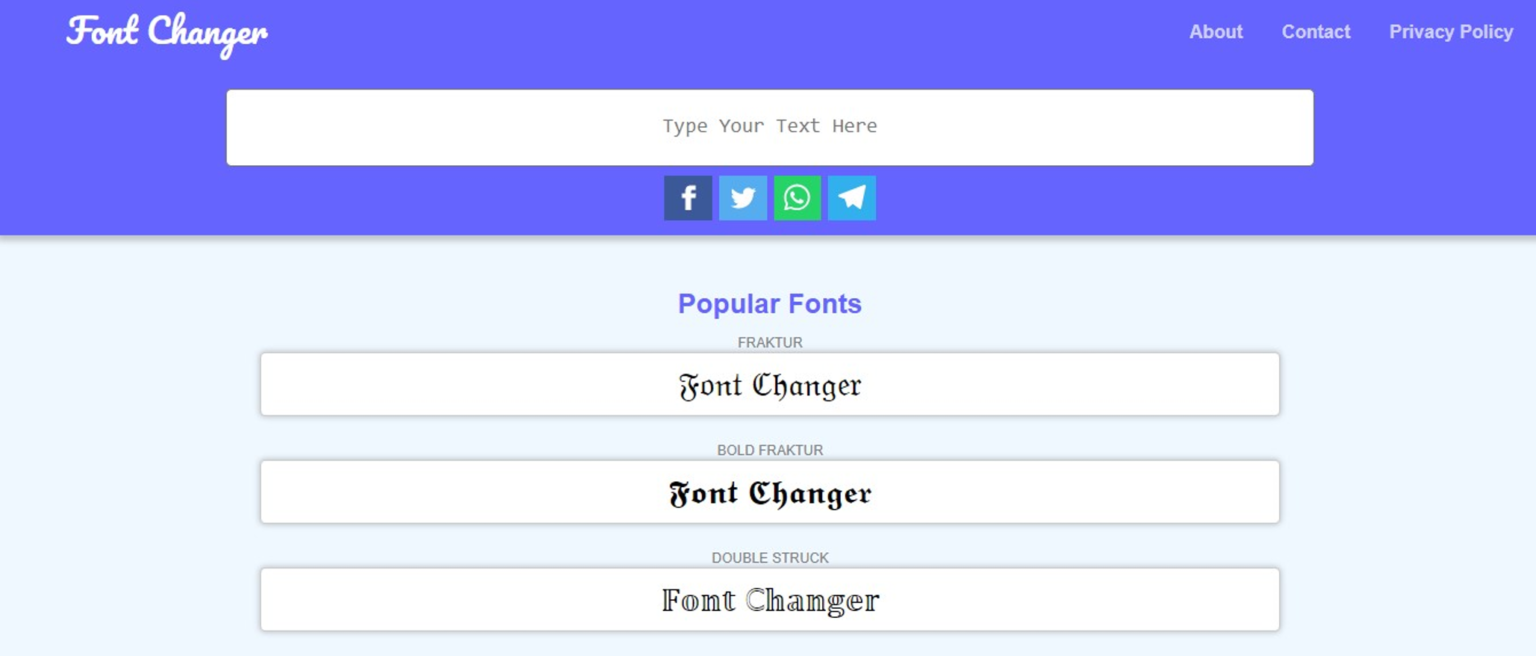Share text via the Facebook icon
The height and width of the screenshot is (656, 1536).
tap(688, 197)
